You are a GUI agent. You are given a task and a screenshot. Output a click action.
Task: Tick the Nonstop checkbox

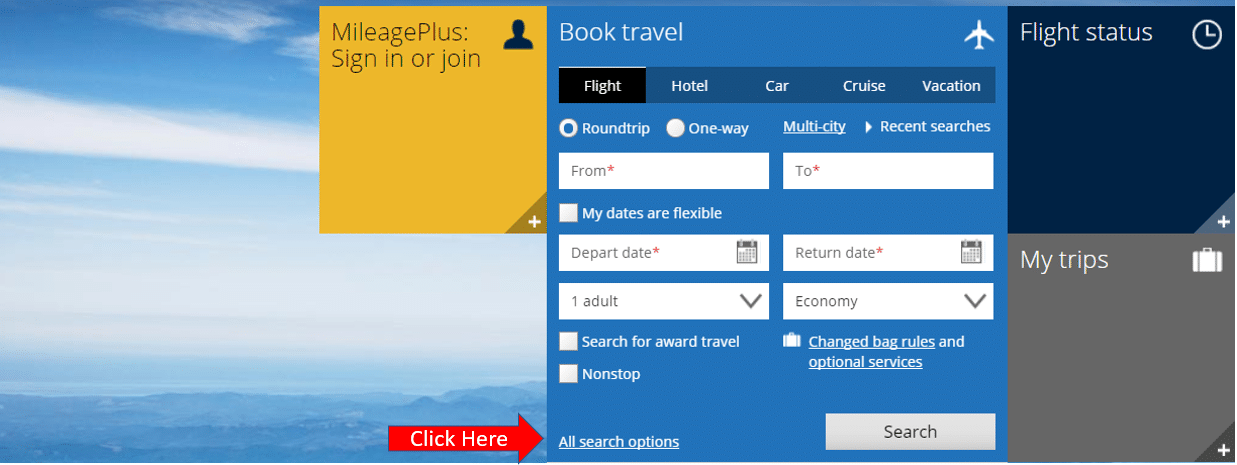568,374
